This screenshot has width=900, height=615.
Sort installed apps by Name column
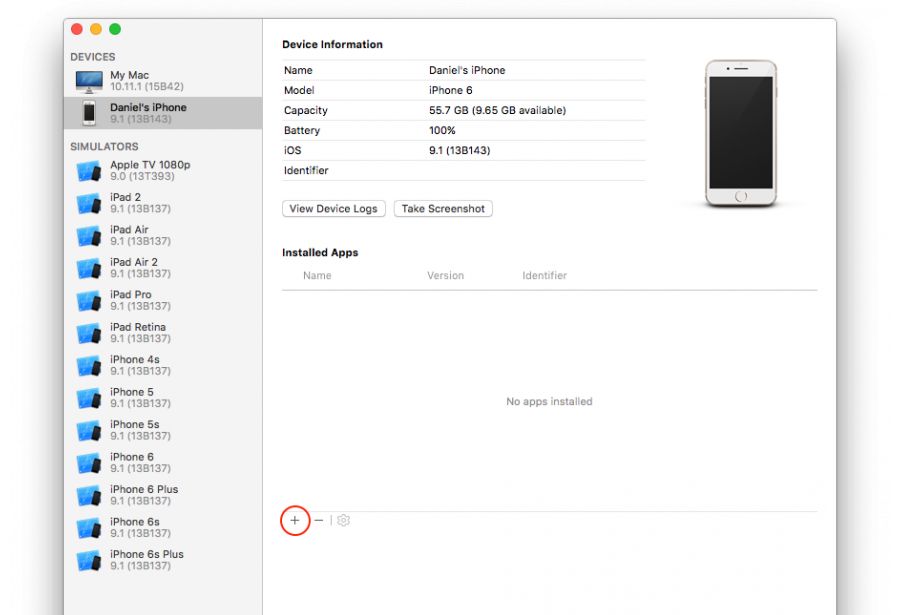[317, 276]
